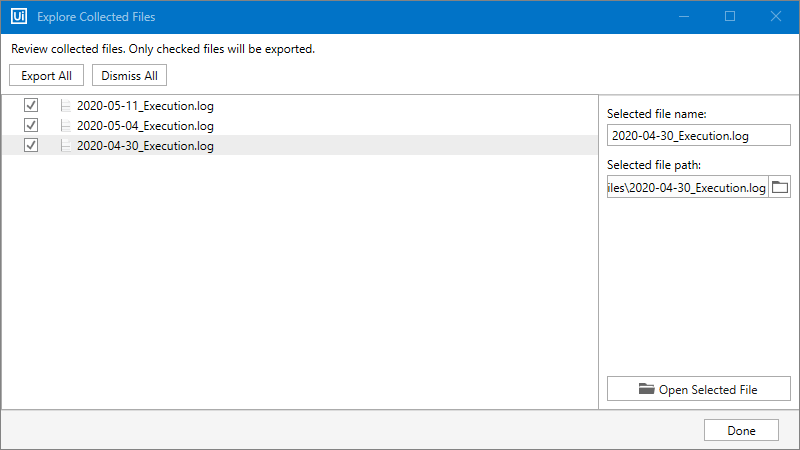Viewport: 800px width, 450px height.
Task: Select the 2020-04-30_Execution.log file entry
Action: [x=145, y=145]
